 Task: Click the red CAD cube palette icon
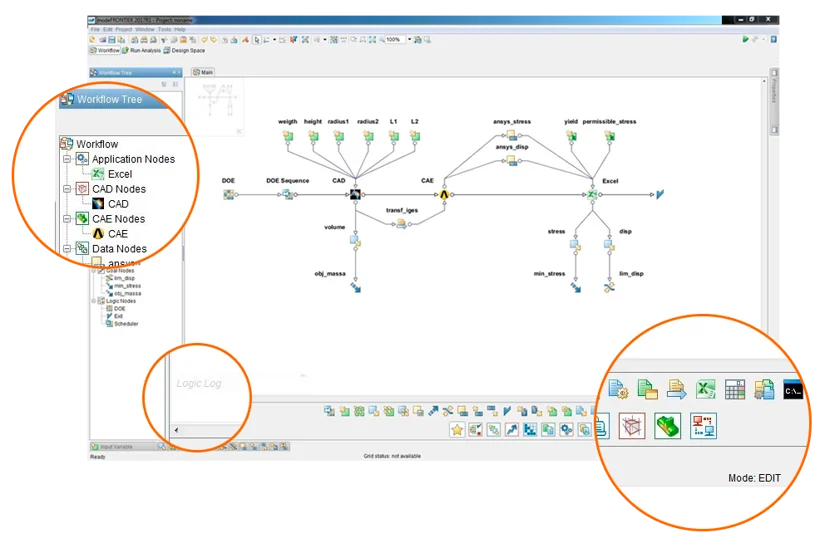point(632,425)
